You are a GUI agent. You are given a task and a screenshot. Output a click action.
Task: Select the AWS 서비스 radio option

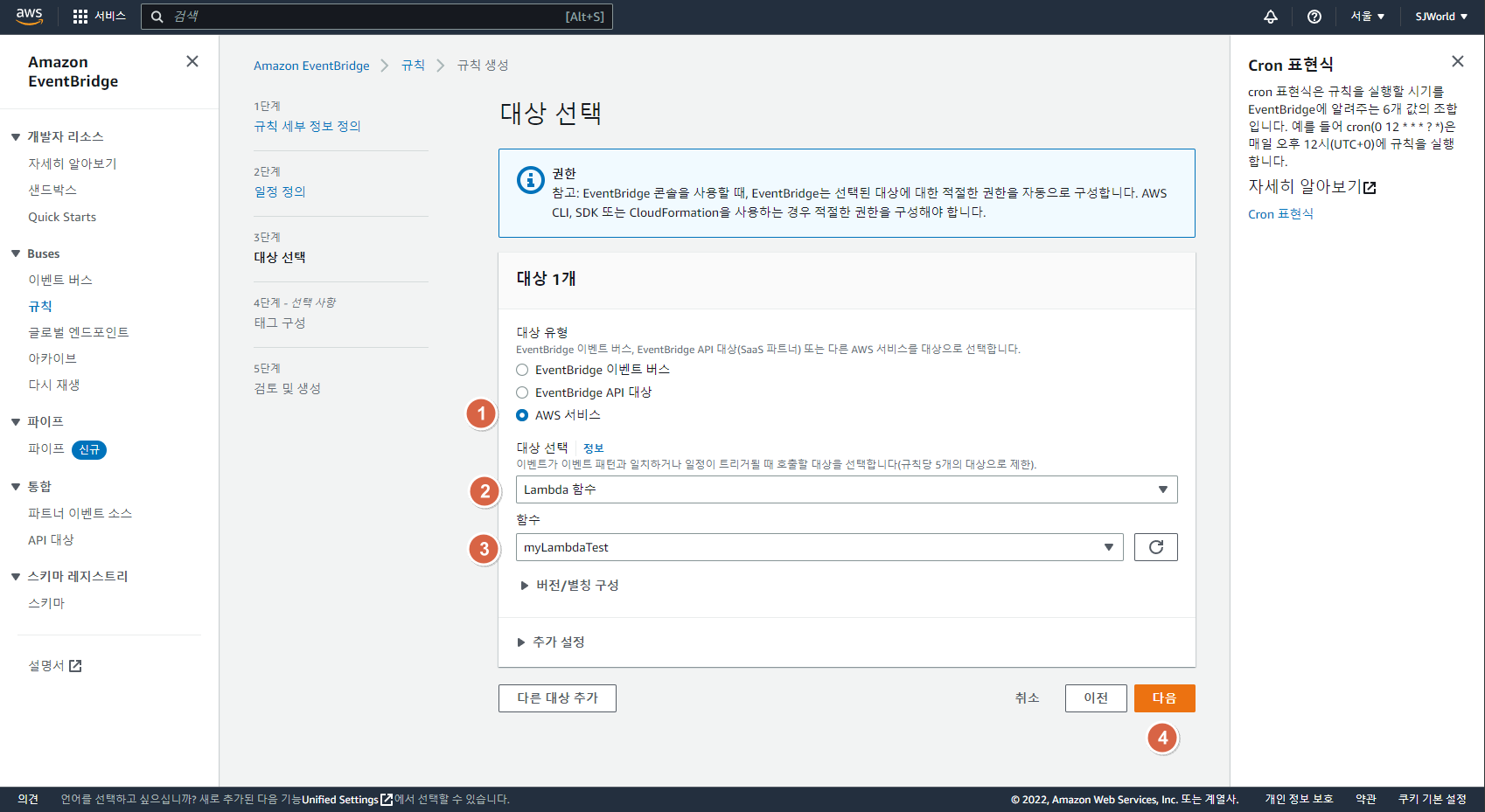click(x=522, y=415)
